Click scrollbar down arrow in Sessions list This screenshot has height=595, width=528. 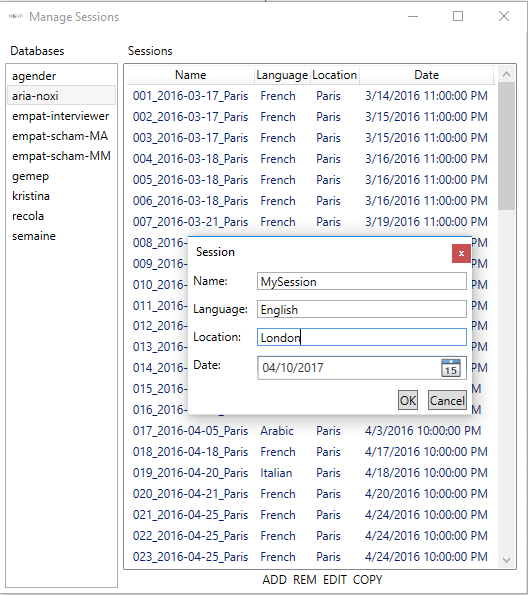(x=506, y=560)
